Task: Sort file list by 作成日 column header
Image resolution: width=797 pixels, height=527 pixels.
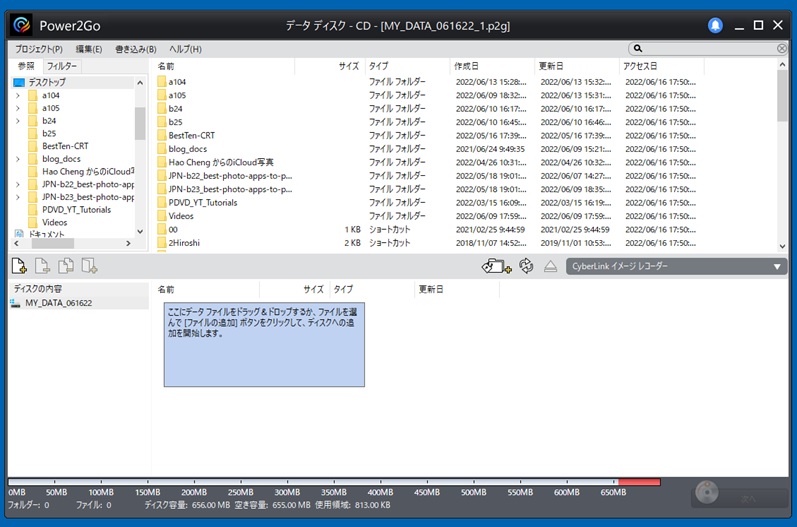Action: 492,66
